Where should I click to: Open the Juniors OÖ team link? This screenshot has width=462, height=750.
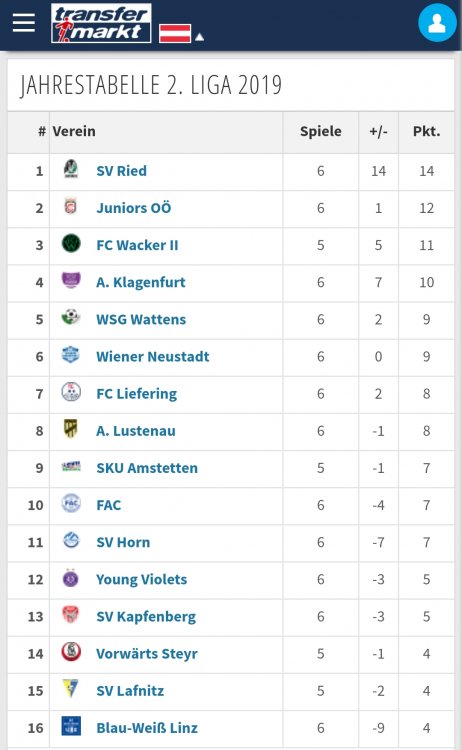[134, 208]
